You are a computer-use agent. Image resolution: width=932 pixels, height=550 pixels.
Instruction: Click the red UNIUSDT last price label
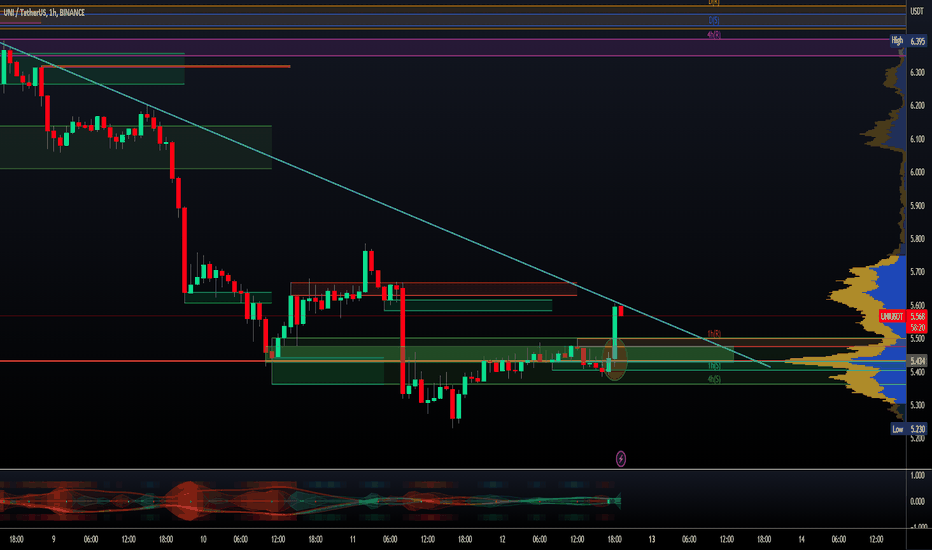[892, 316]
